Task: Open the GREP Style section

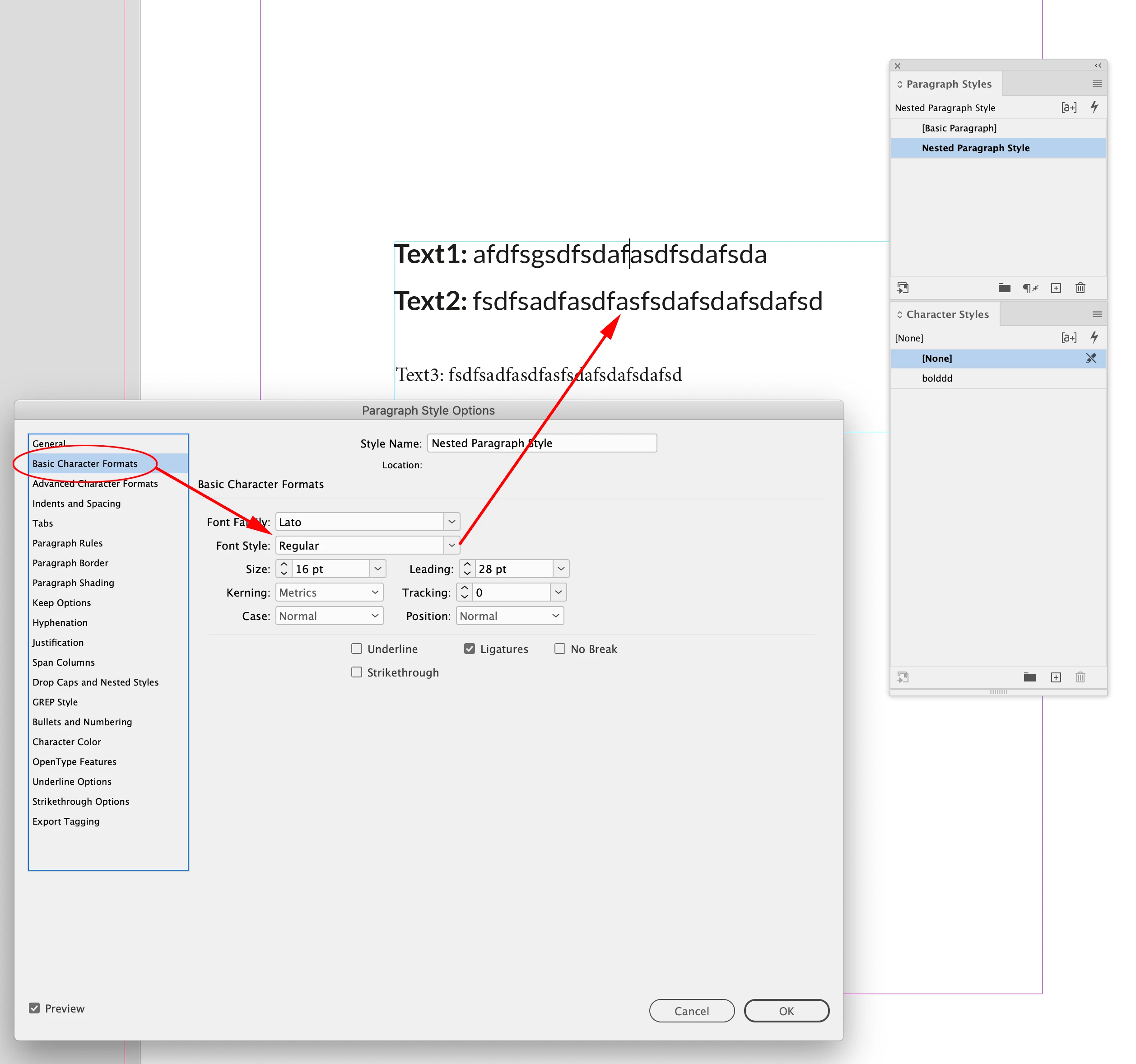Action: pos(55,702)
